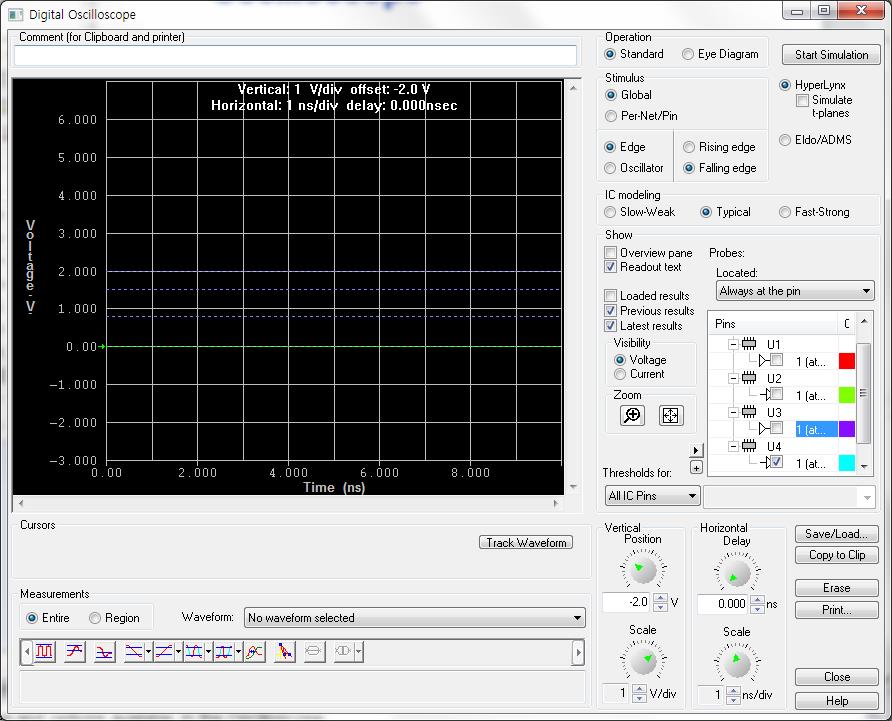Pick the blue pulse width measurement icon
Screen dimensions: 892x721
click(x=224, y=652)
